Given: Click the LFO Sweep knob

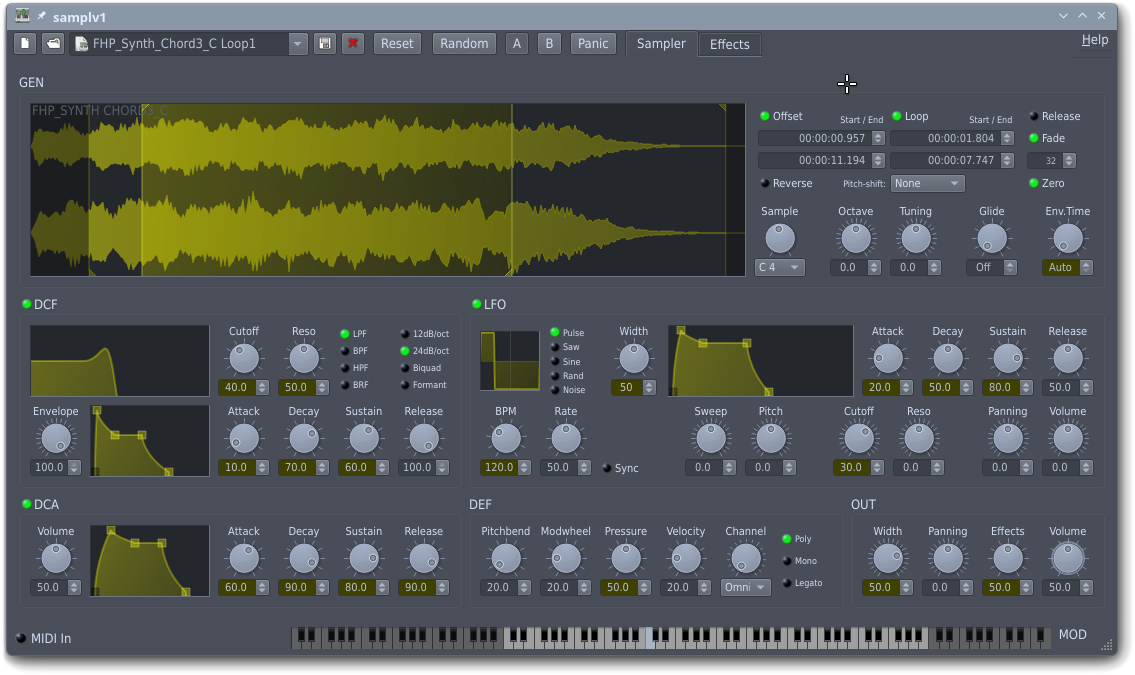Looking at the screenshot, I should pos(711,438).
